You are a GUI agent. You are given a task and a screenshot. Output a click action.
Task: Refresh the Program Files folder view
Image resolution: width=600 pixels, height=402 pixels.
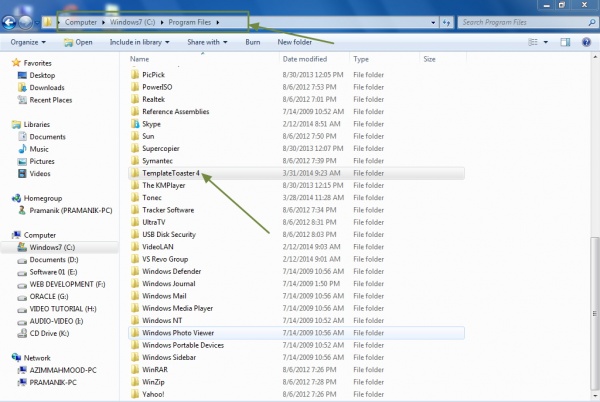(446, 23)
